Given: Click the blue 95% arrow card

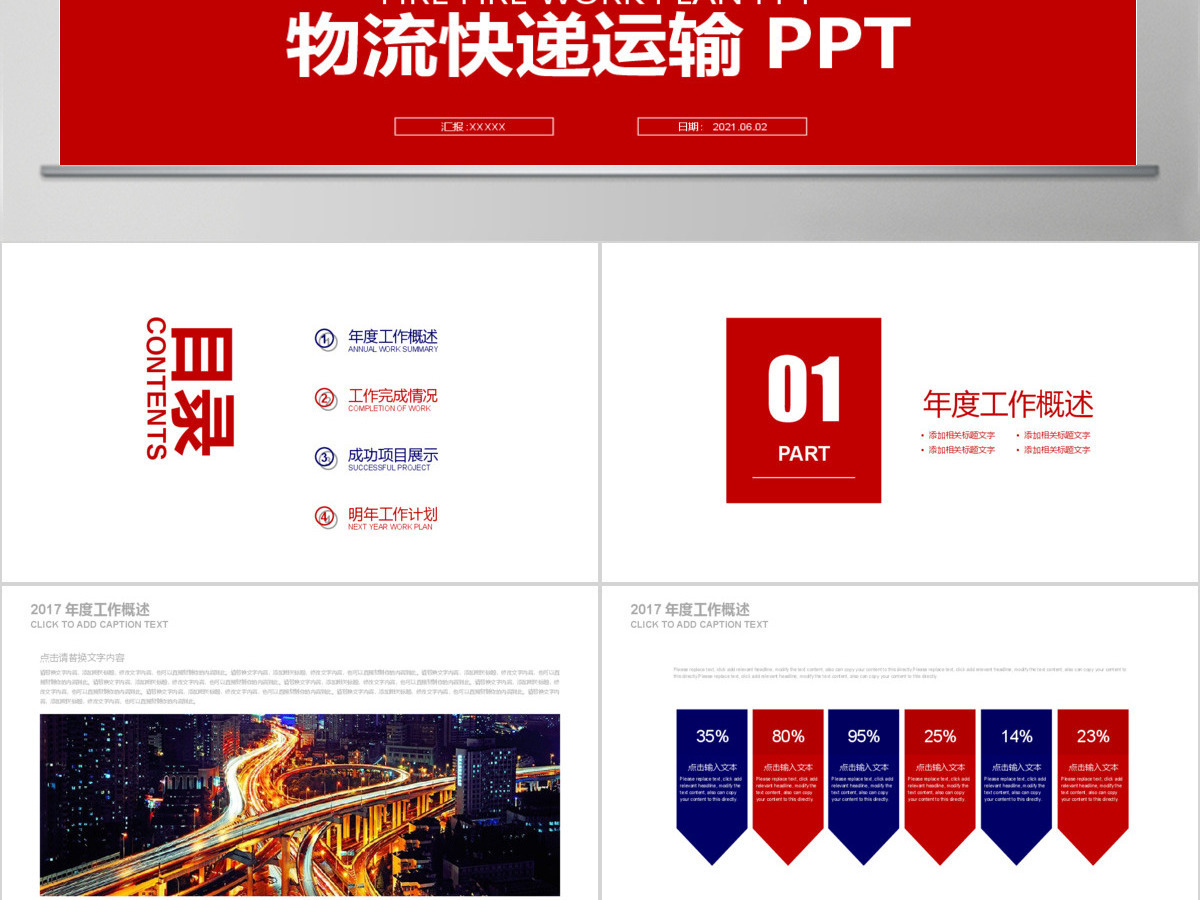Looking at the screenshot, I should coord(864,787).
